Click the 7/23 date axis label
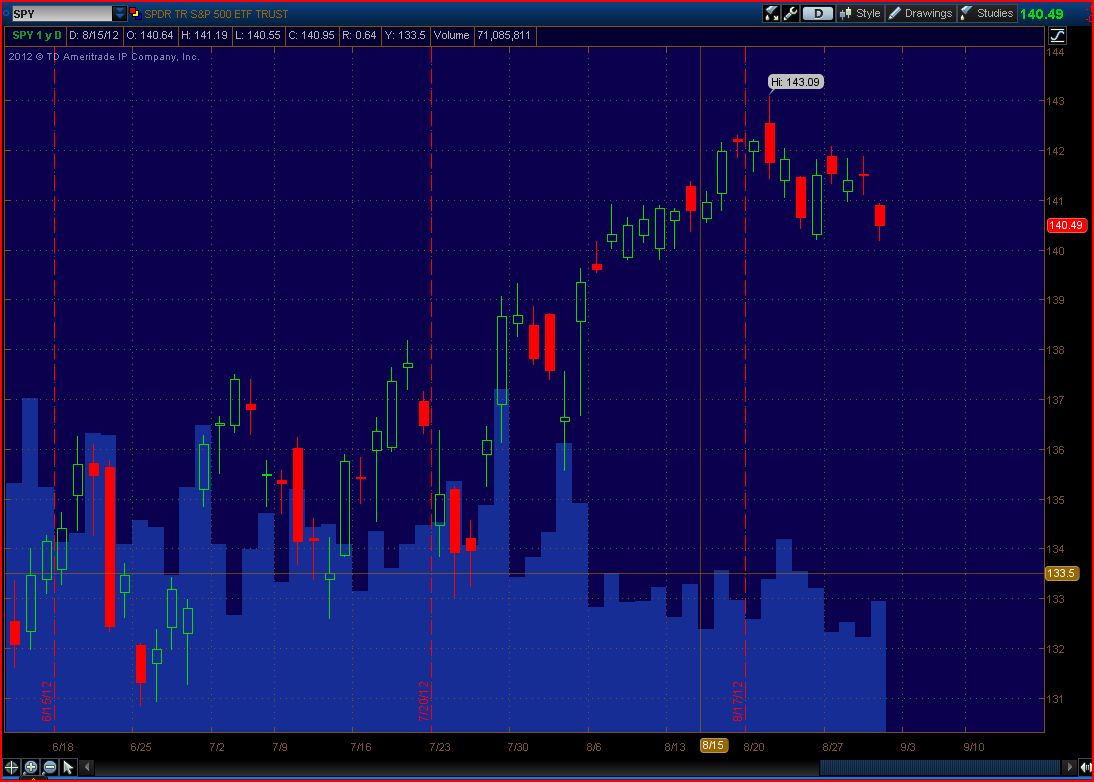This screenshot has height=782, width=1094. (440, 747)
